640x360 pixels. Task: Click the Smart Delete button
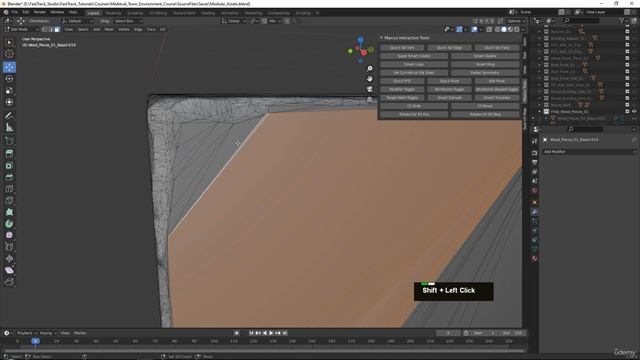(485, 56)
